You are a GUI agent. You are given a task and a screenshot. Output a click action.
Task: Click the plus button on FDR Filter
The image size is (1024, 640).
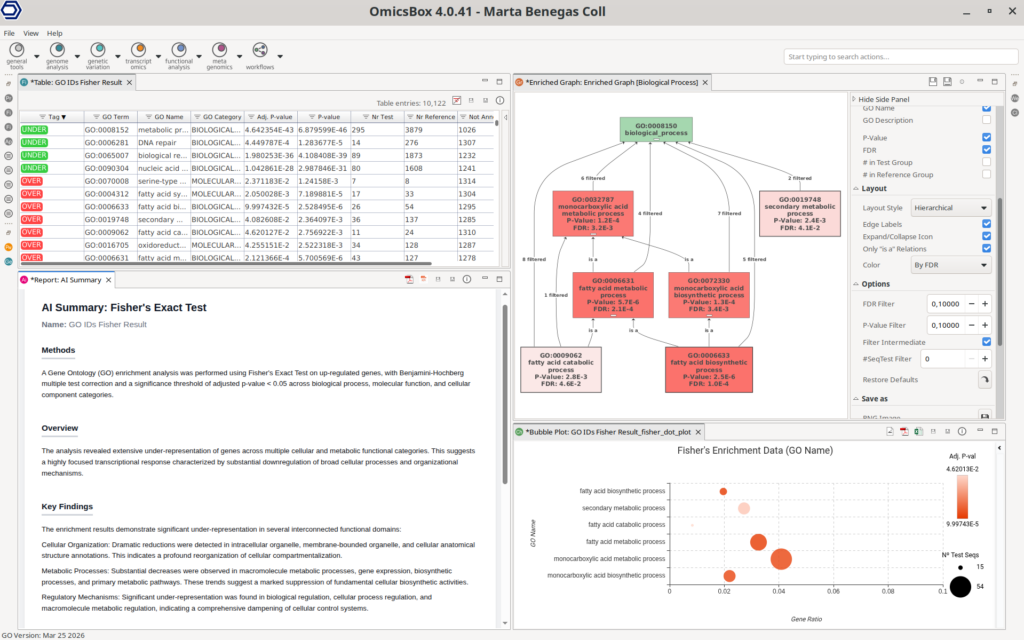click(x=984, y=304)
